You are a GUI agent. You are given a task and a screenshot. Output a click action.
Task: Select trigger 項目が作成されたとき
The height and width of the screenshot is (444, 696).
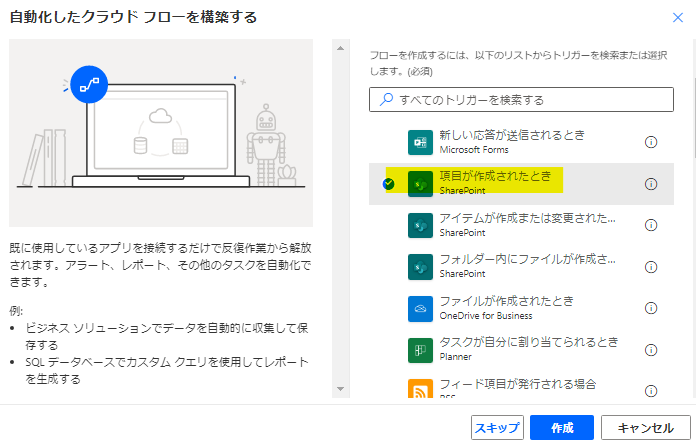521,184
